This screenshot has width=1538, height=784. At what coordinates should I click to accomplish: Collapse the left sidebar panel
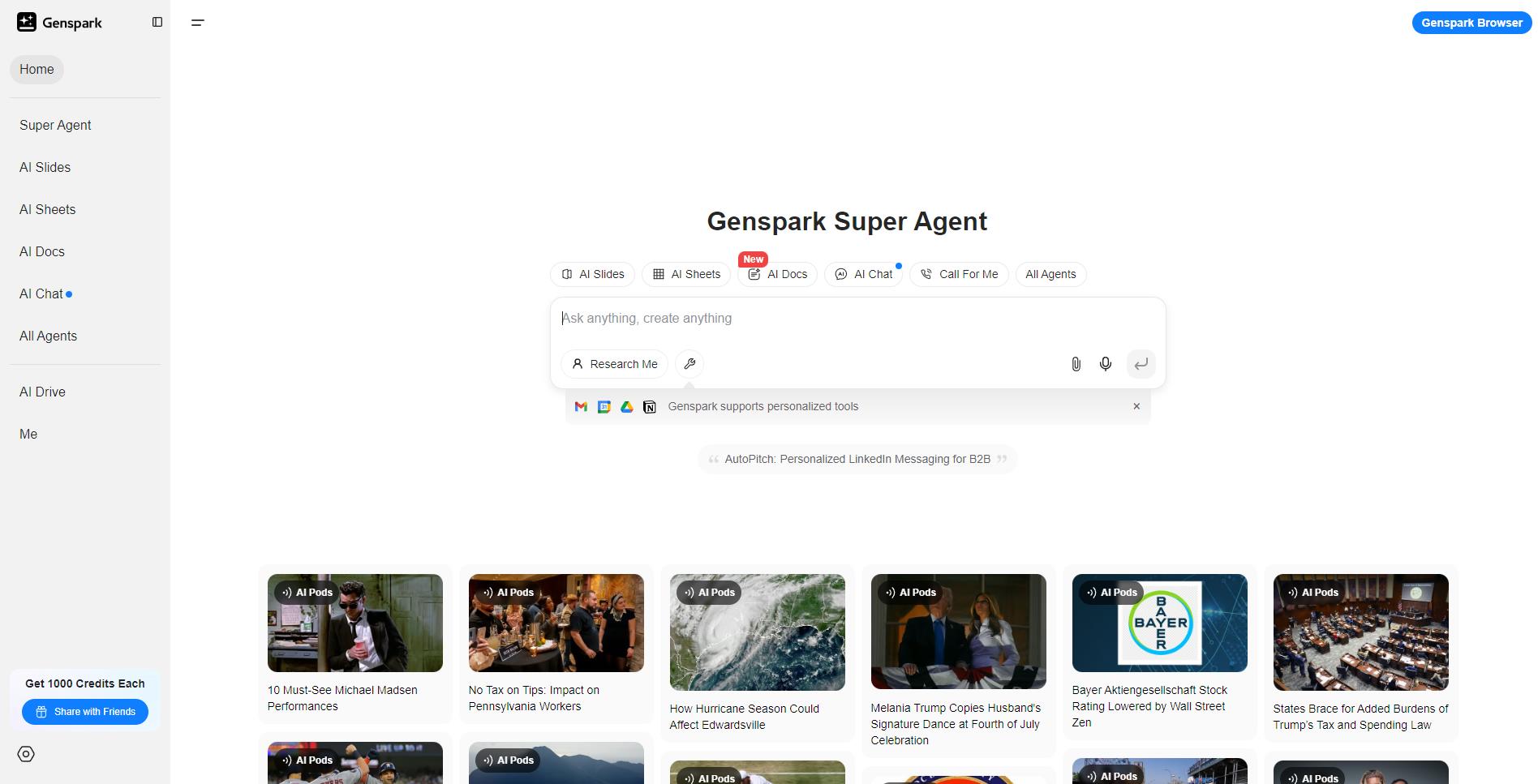click(157, 23)
